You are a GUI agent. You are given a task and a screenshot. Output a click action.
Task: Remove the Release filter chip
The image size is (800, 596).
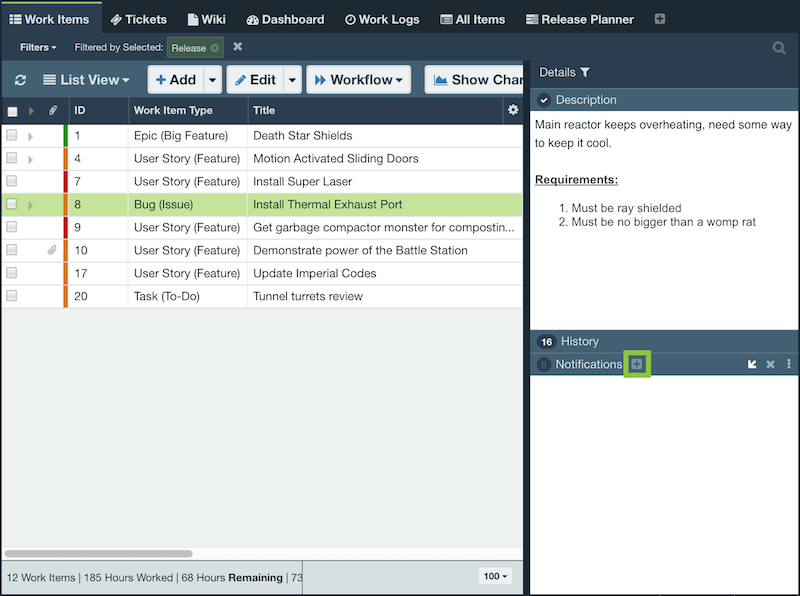(215, 48)
